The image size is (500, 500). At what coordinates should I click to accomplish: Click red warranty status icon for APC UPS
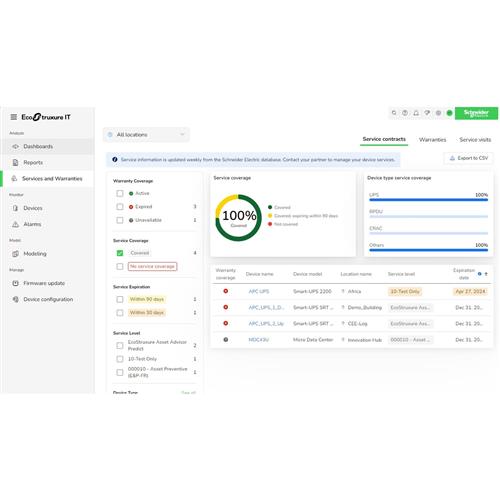(226, 291)
